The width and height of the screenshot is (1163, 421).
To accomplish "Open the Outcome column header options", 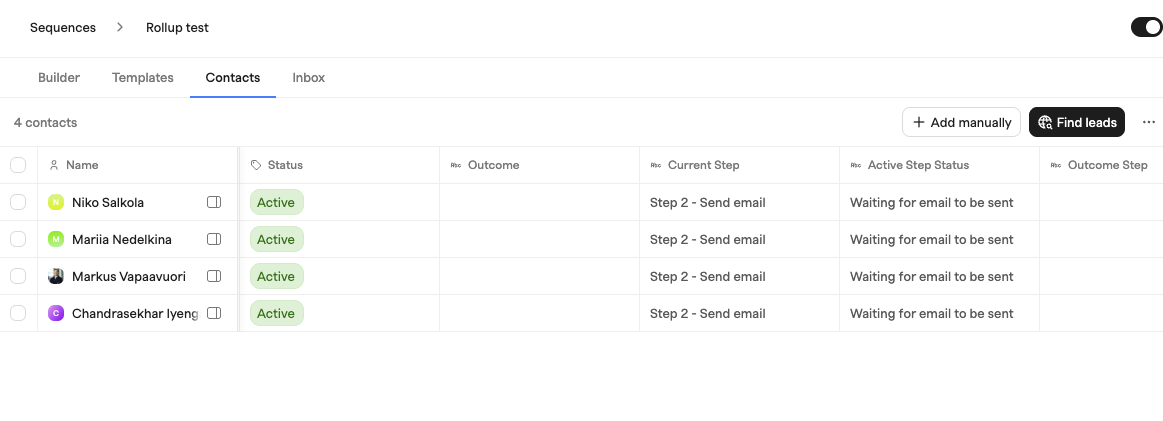I will point(539,165).
